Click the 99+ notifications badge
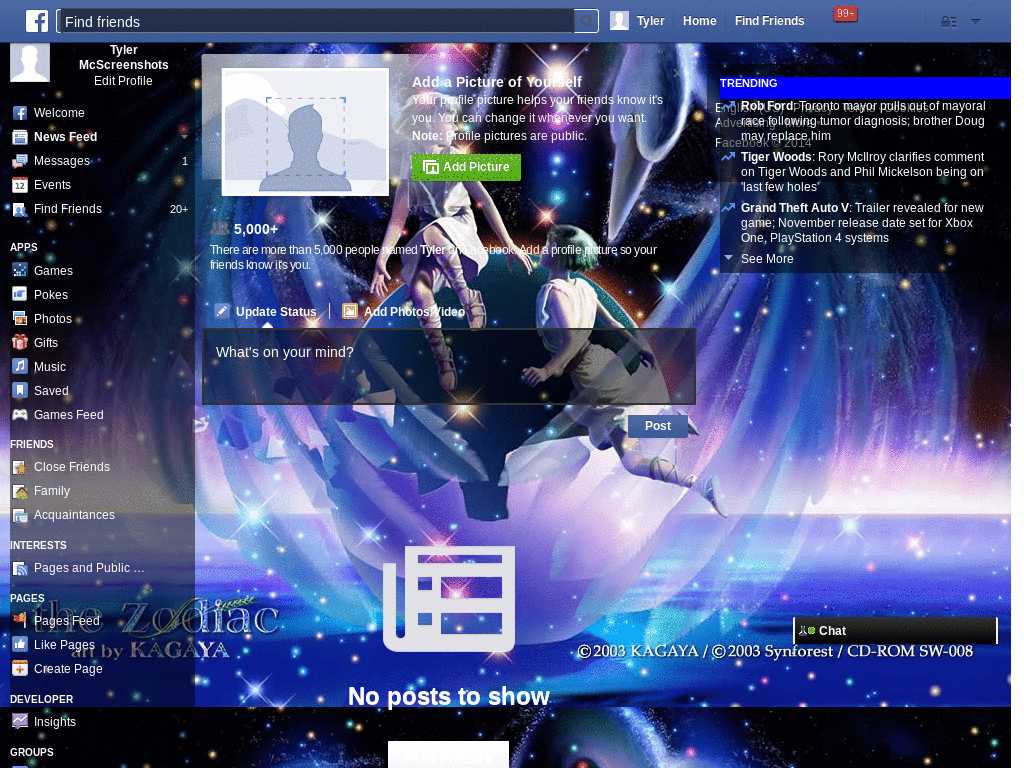 [x=845, y=14]
